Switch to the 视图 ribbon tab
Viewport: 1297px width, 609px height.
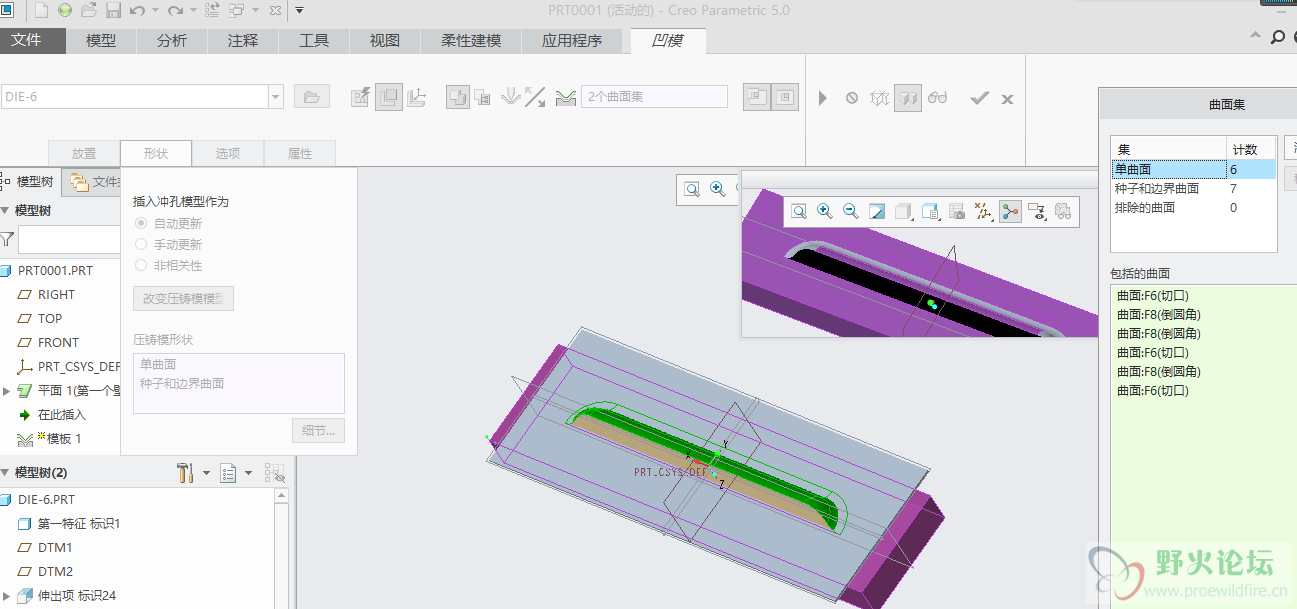(385, 41)
